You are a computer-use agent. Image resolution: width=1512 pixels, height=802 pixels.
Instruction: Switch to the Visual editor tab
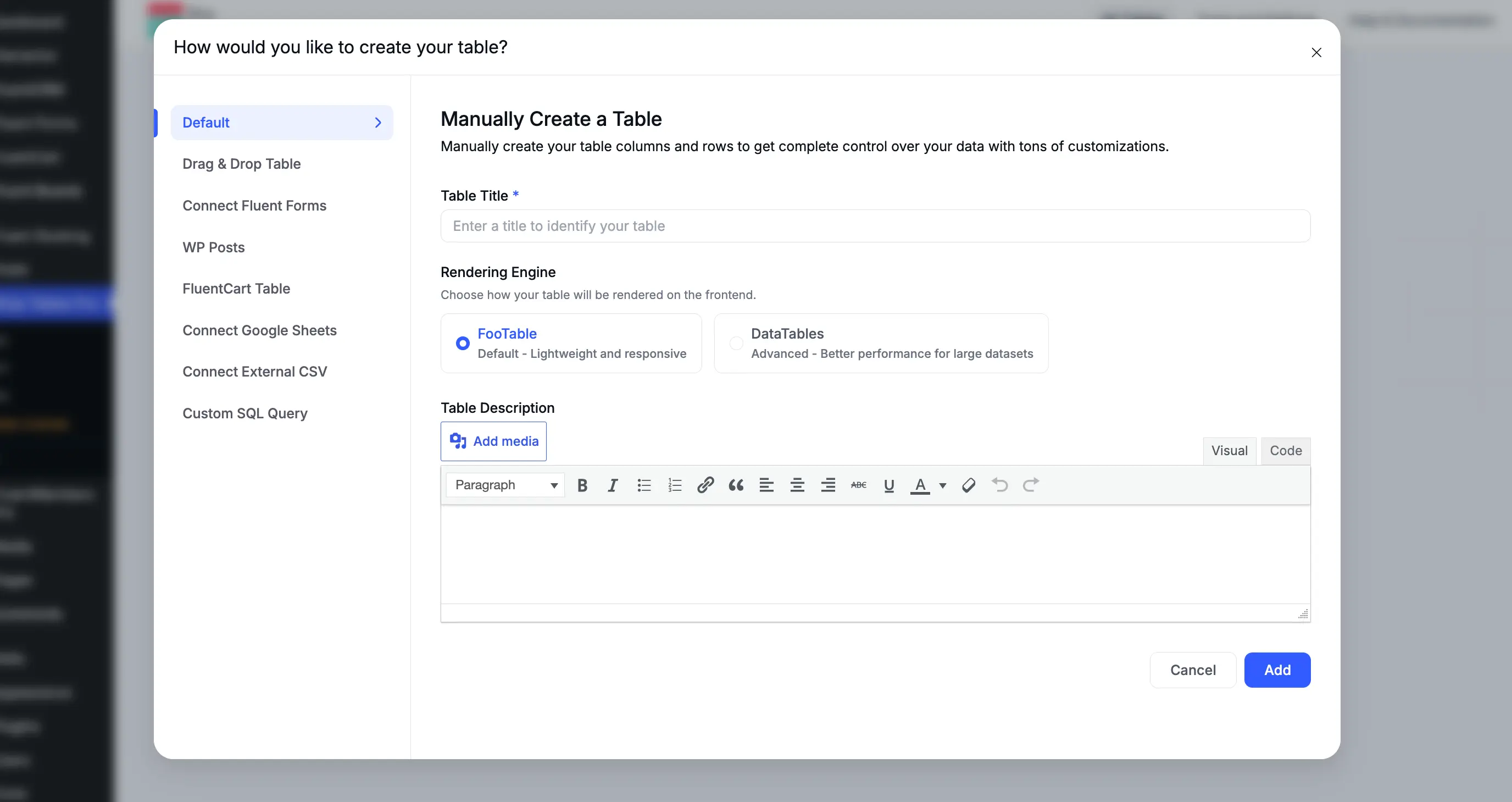click(1230, 451)
